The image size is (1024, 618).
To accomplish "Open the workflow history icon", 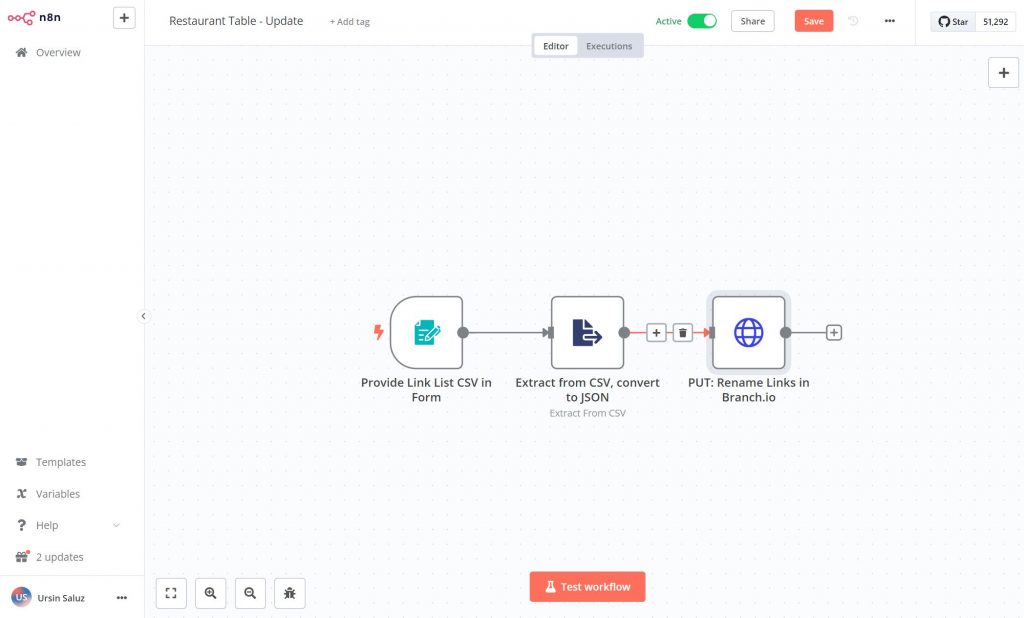I will point(853,21).
